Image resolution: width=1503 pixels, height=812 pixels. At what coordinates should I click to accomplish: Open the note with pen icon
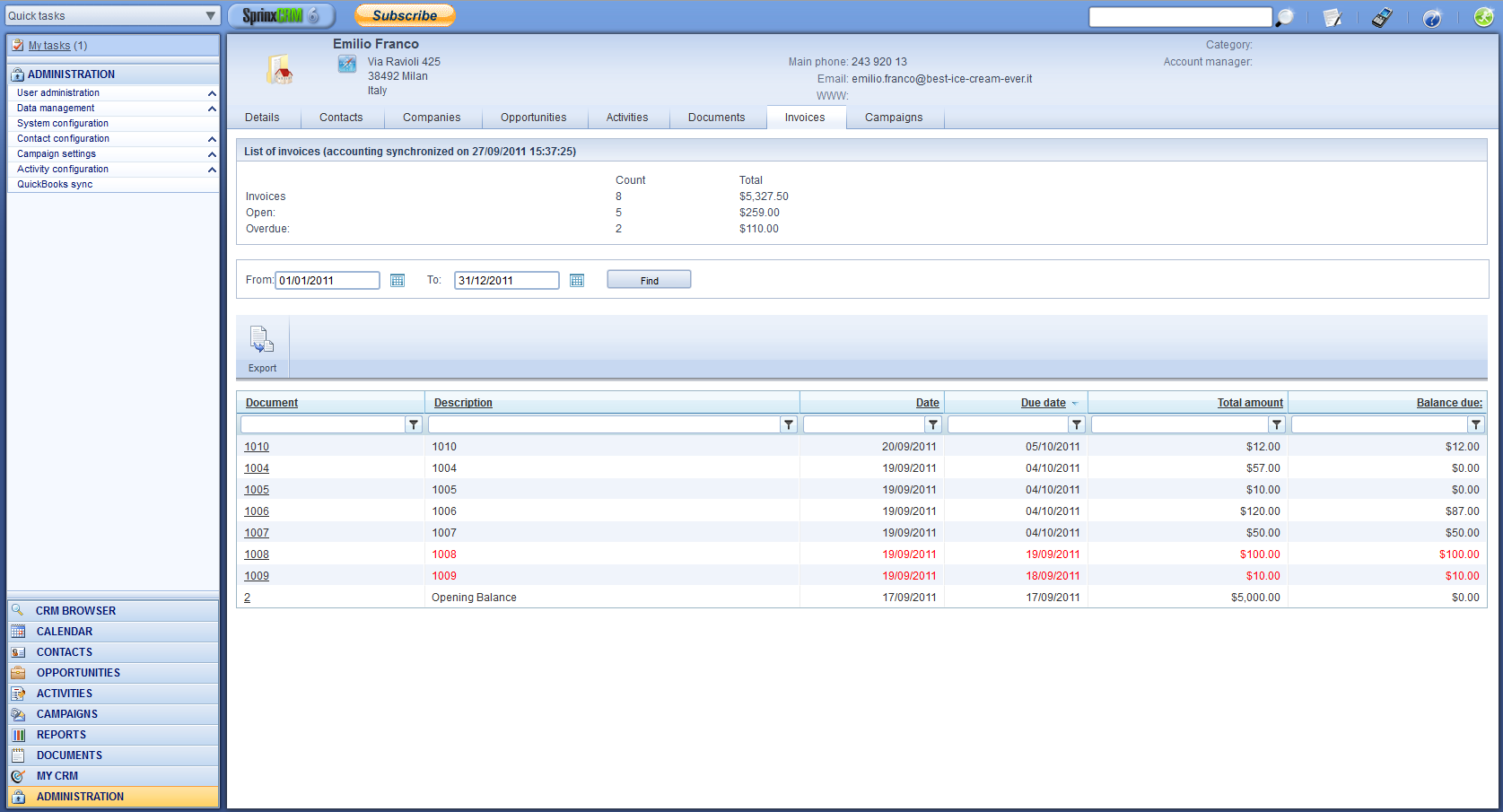tap(1333, 17)
